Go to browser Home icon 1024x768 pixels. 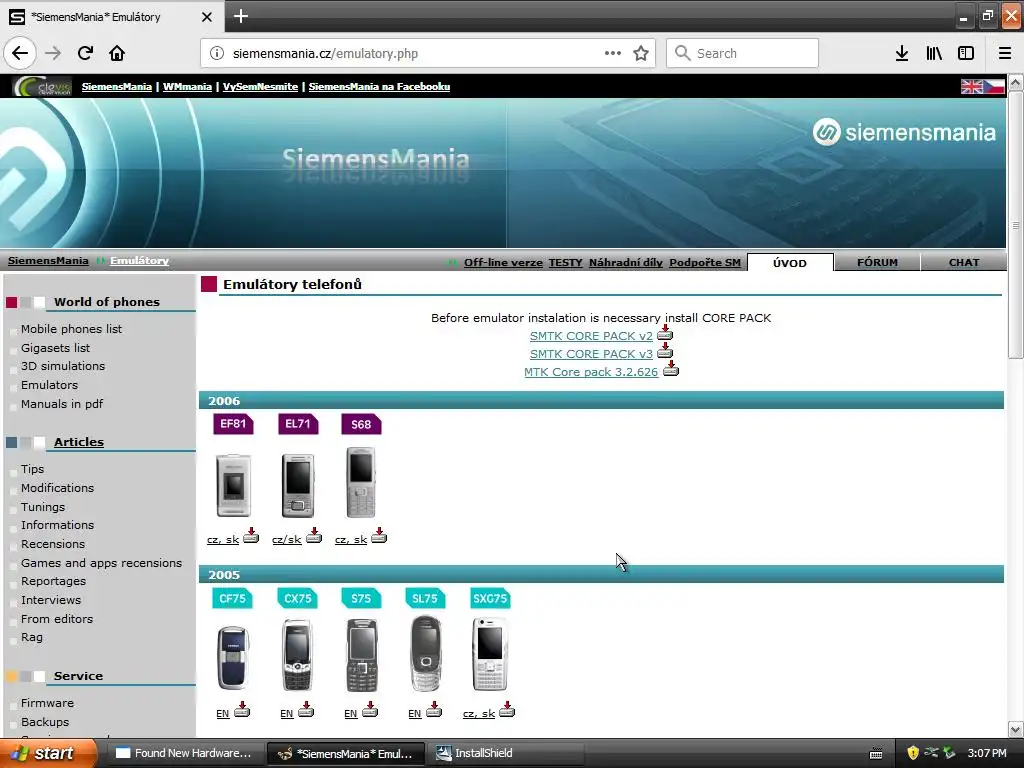[x=117, y=54]
